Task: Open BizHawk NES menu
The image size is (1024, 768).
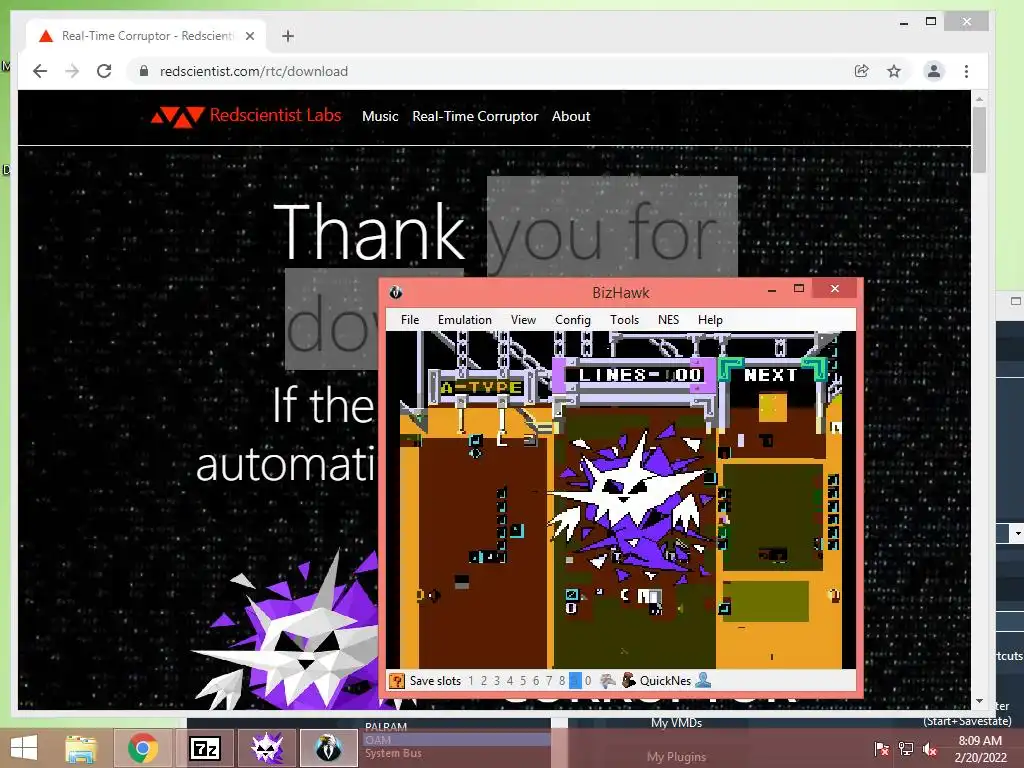Action: click(668, 319)
